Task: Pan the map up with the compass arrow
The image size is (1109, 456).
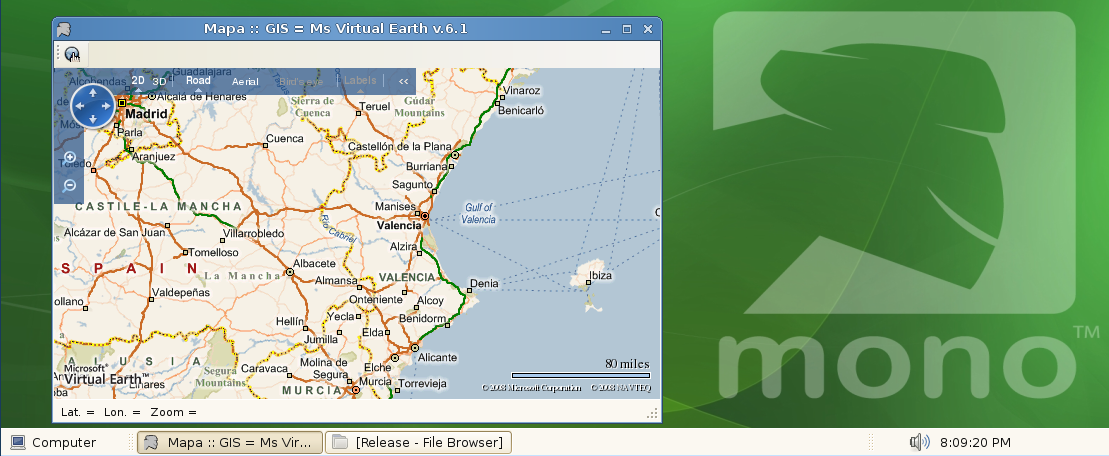Action: 93,93
